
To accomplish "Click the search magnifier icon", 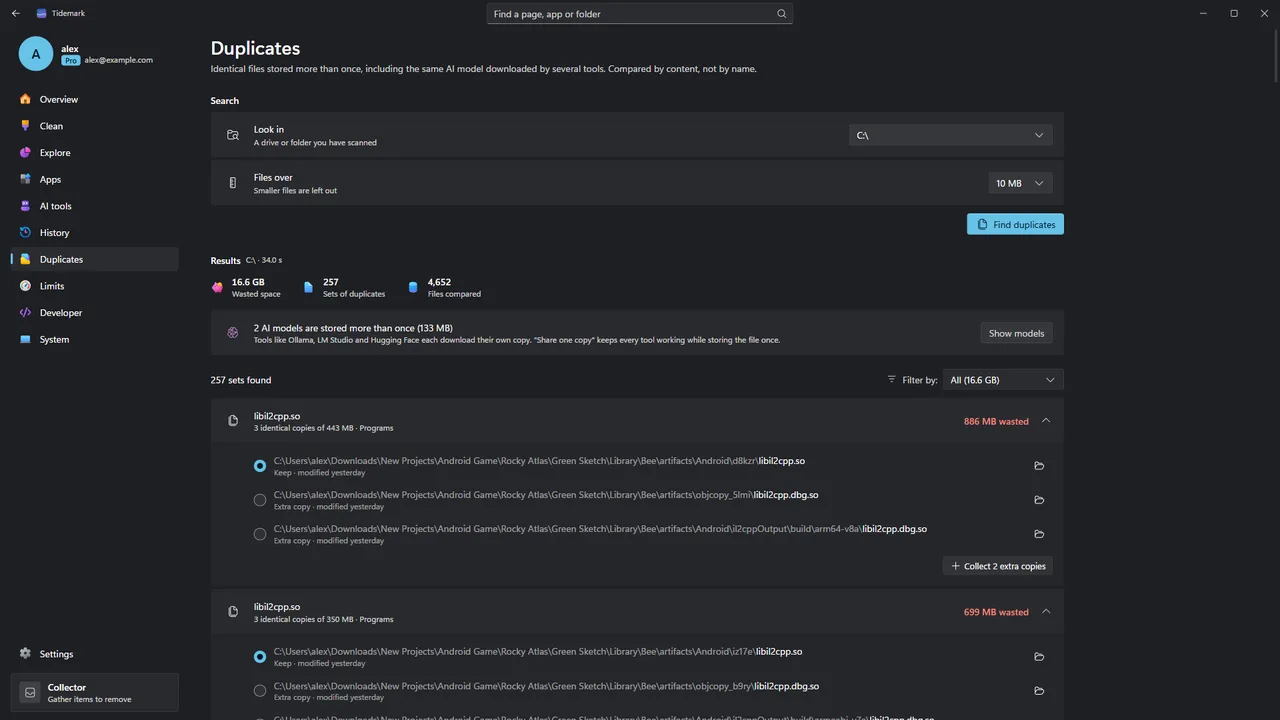I will pyautogui.click(x=782, y=14).
